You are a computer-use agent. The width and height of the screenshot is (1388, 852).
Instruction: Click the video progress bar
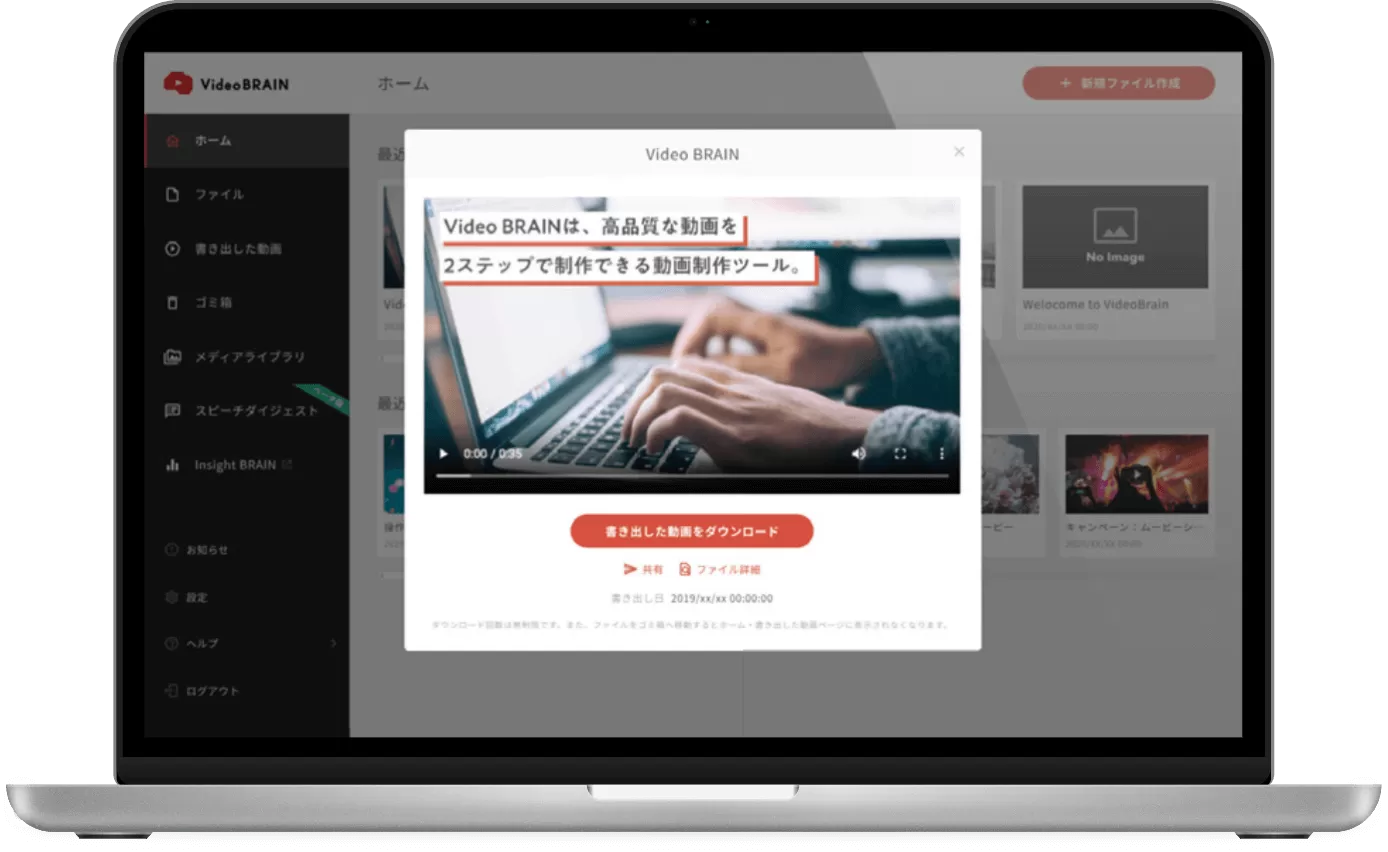(x=692, y=476)
